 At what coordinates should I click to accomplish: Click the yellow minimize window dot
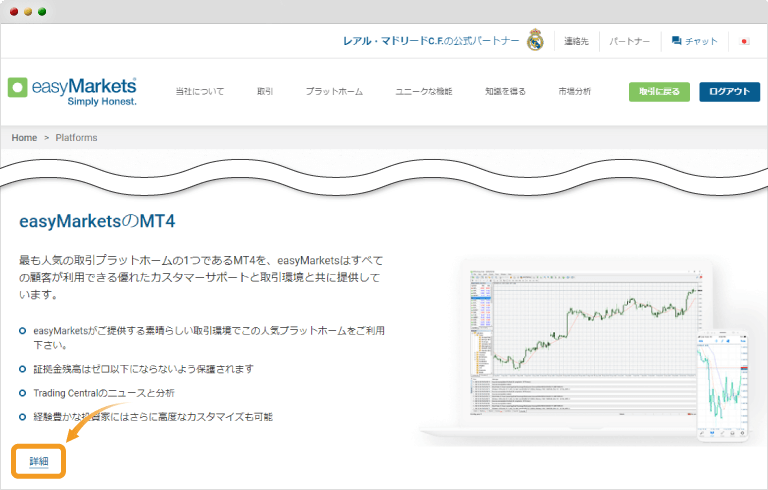(x=28, y=11)
